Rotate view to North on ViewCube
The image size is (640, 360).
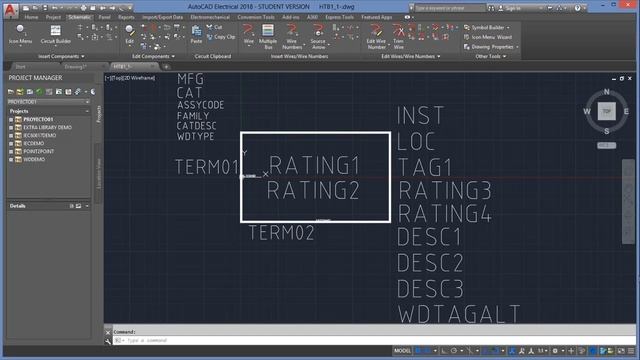[x=606, y=92]
